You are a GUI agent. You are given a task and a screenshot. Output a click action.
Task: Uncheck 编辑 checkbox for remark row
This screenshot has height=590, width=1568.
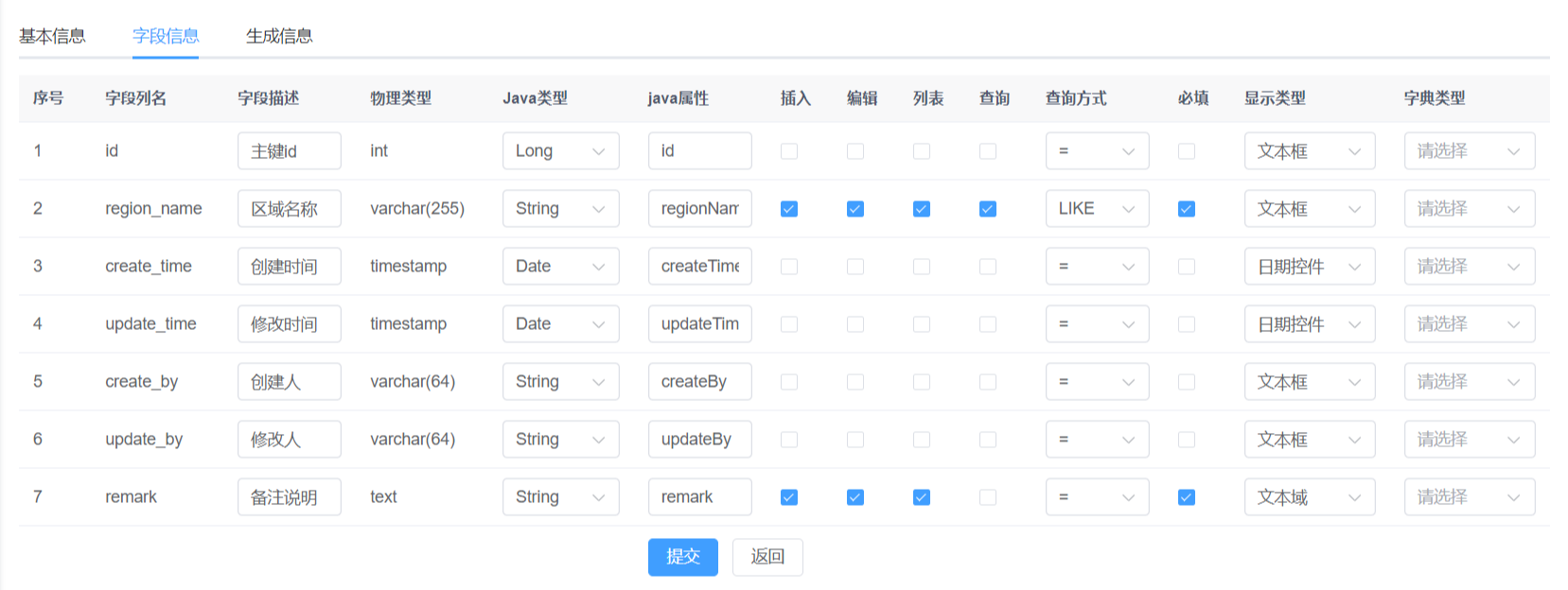pos(855,497)
